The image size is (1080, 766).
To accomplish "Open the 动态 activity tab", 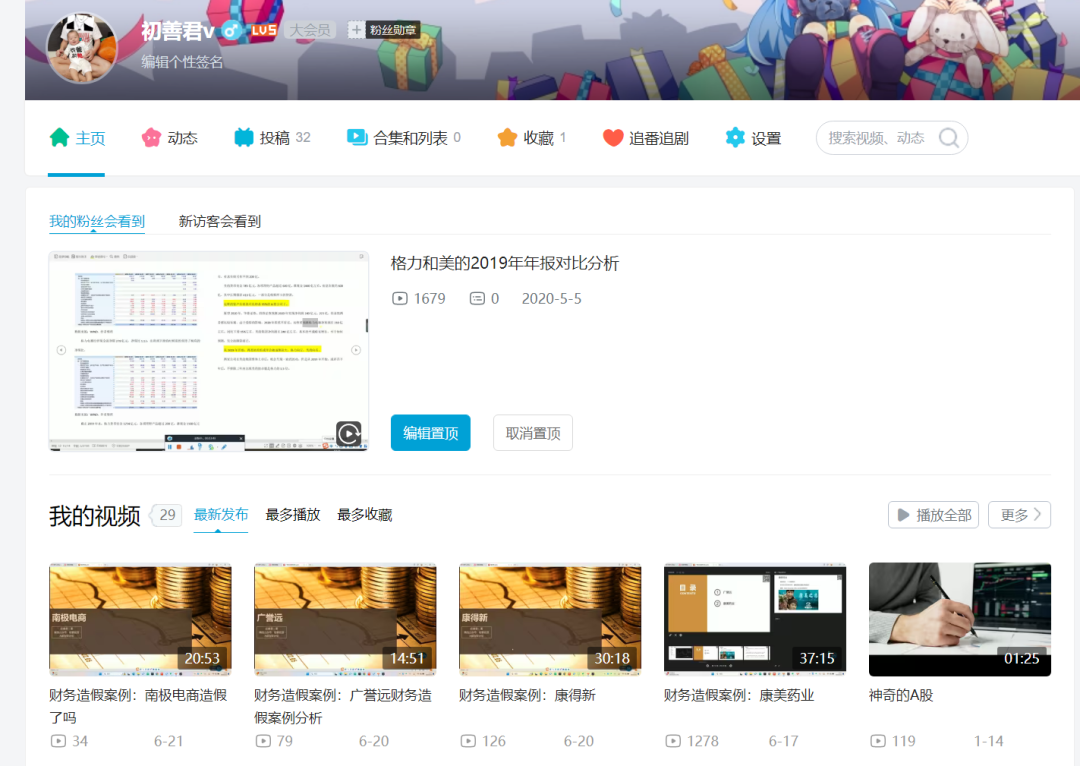I will (x=169, y=138).
